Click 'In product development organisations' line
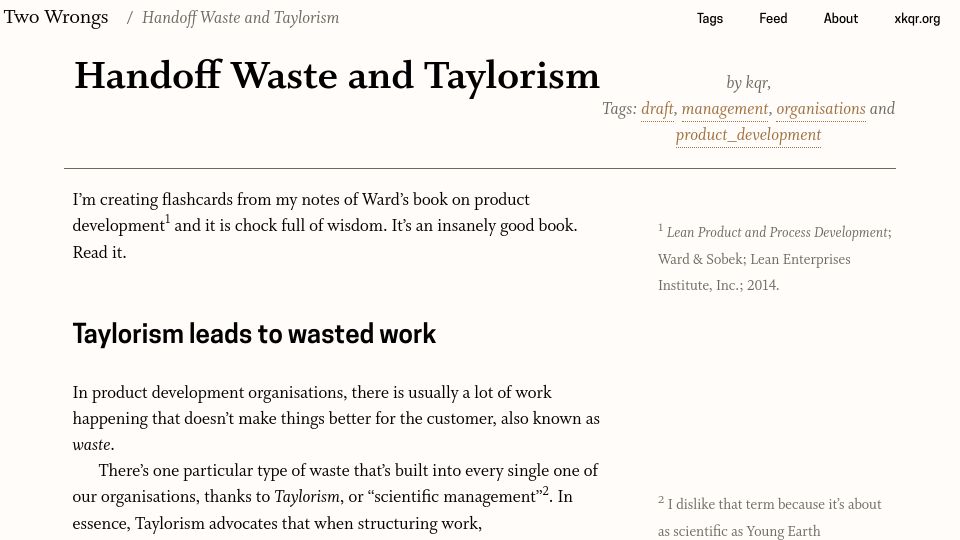Image resolution: width=960 pixels, height=540 pixels. pos(312,393)
